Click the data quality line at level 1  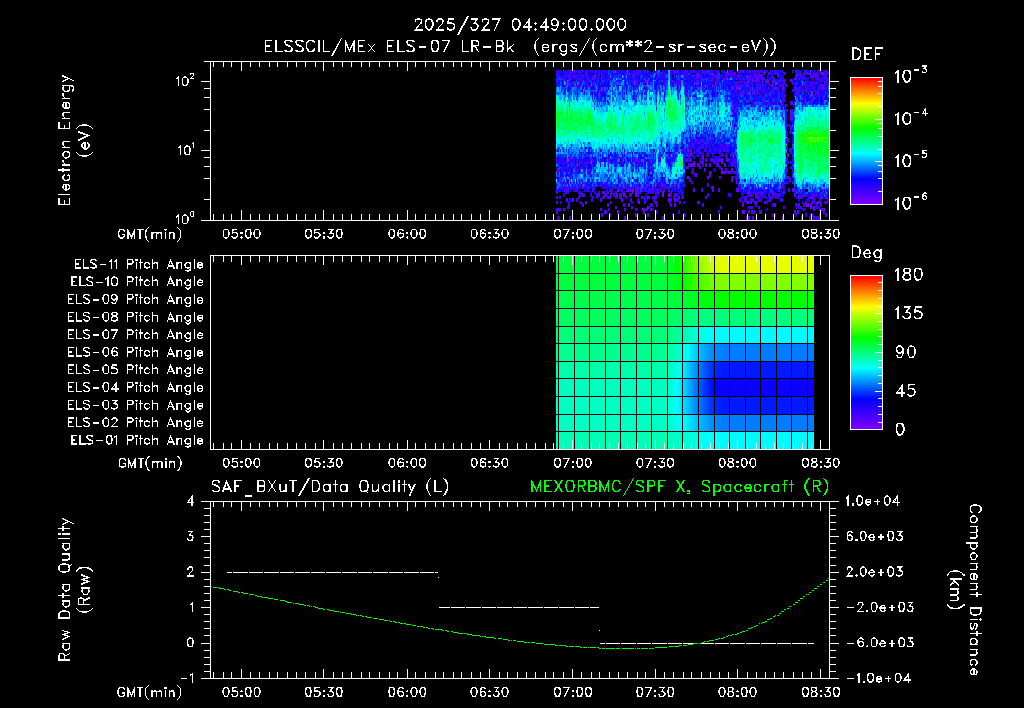[x=519, y=607]
